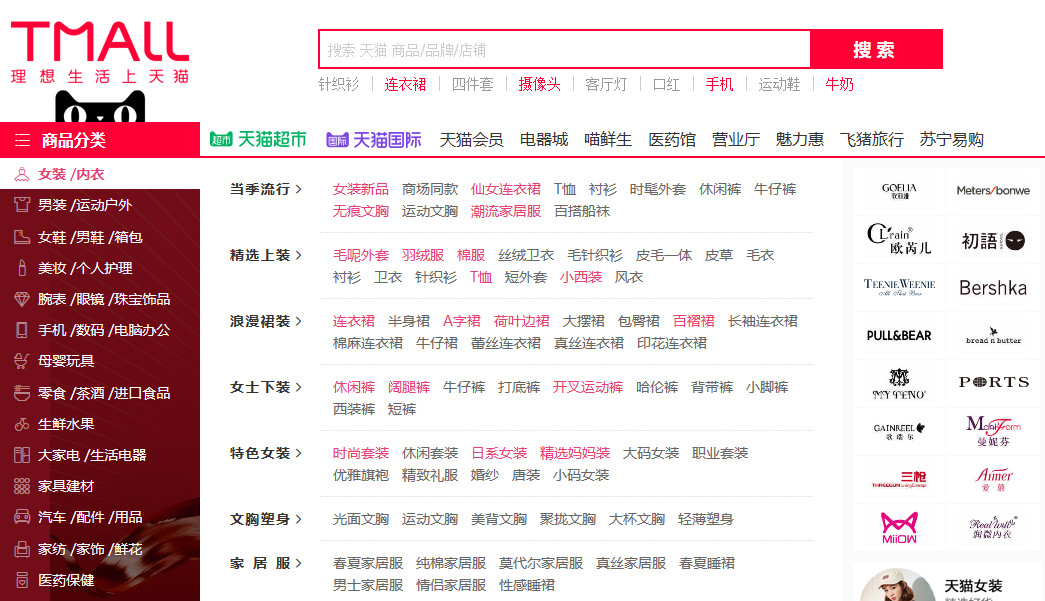Open the 医药馆 nav tab

[x=672, y=140]
